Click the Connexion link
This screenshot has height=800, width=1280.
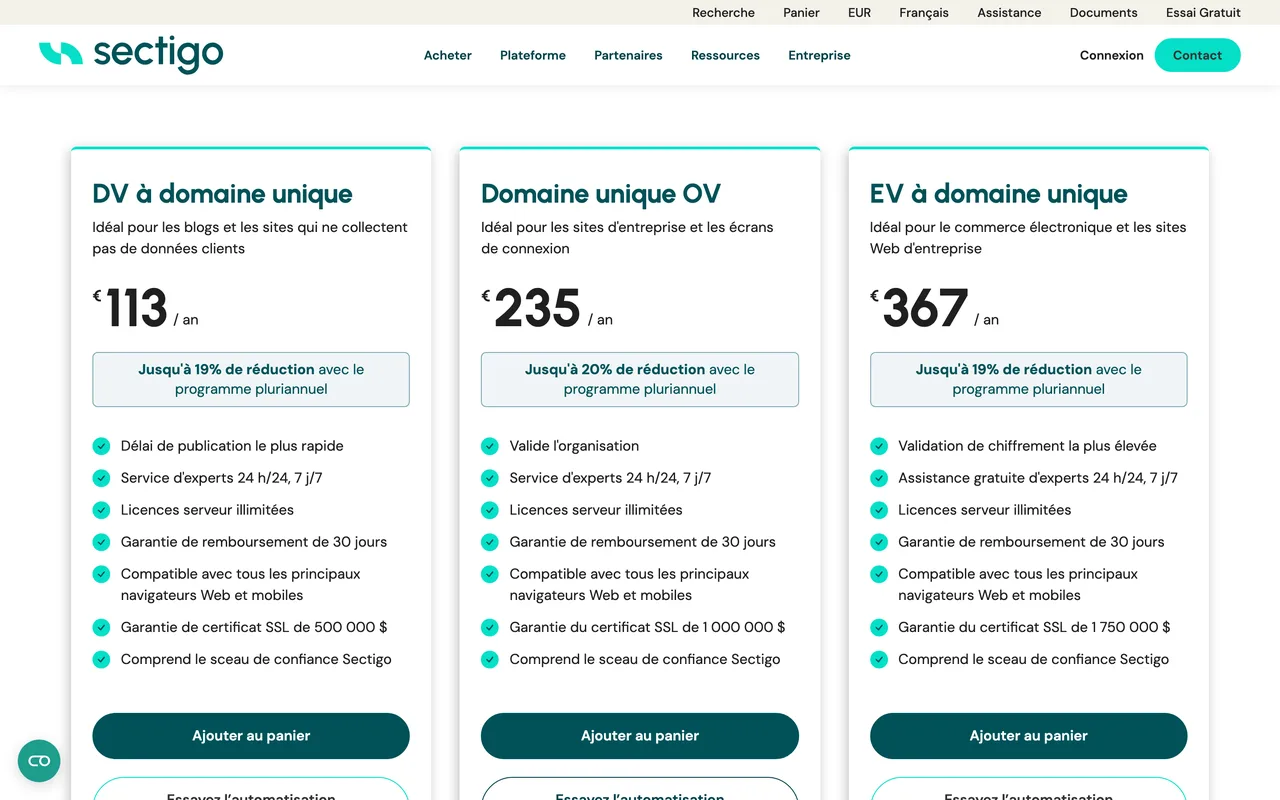click(1111, 55)
